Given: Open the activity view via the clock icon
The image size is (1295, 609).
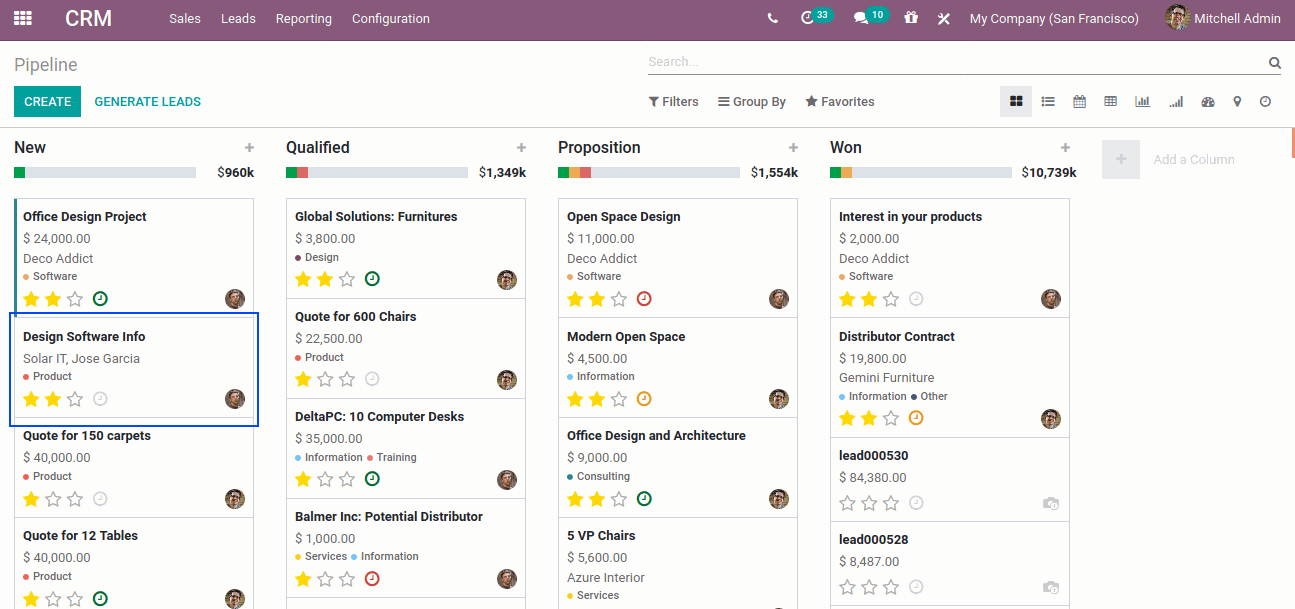Looking at the screenshot, I should (1265, 101).
